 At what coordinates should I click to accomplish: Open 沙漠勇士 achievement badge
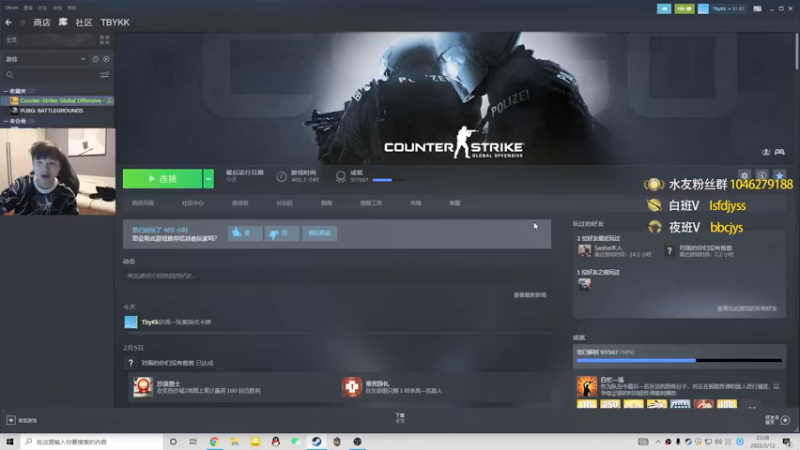pyautogui.click(x=143, y=387)
